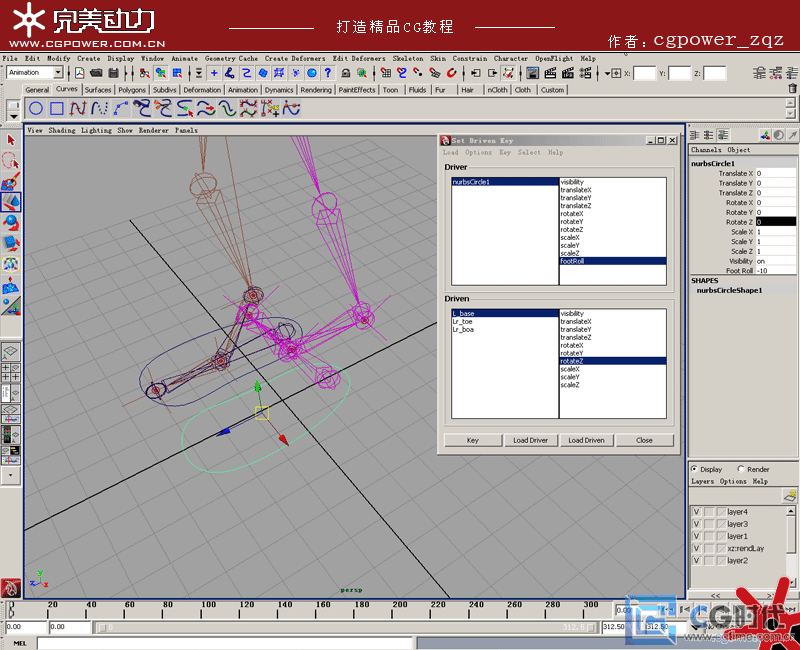Activate the Move tool in toolbox
Screen dimensions: 800x650
coord(11,202)
